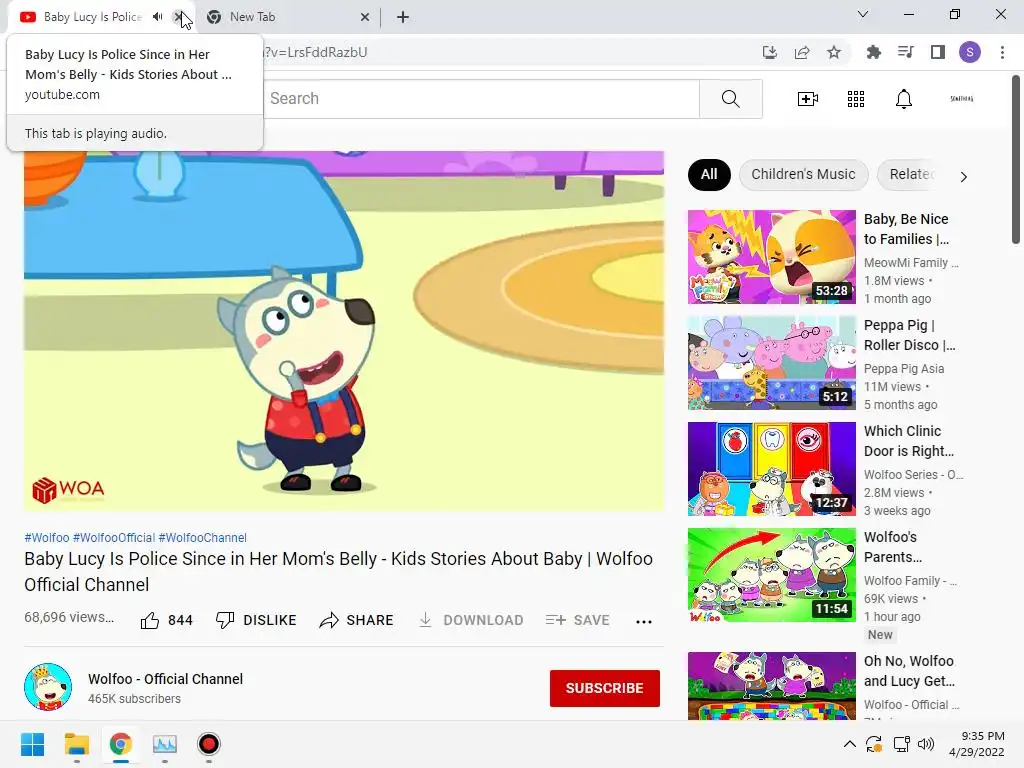Image resolution: width=1024 pixels, height=768 pixels.
Task: Click the Chrome taskbar icon
Action: pyautogui.click(x=120, y=744)
